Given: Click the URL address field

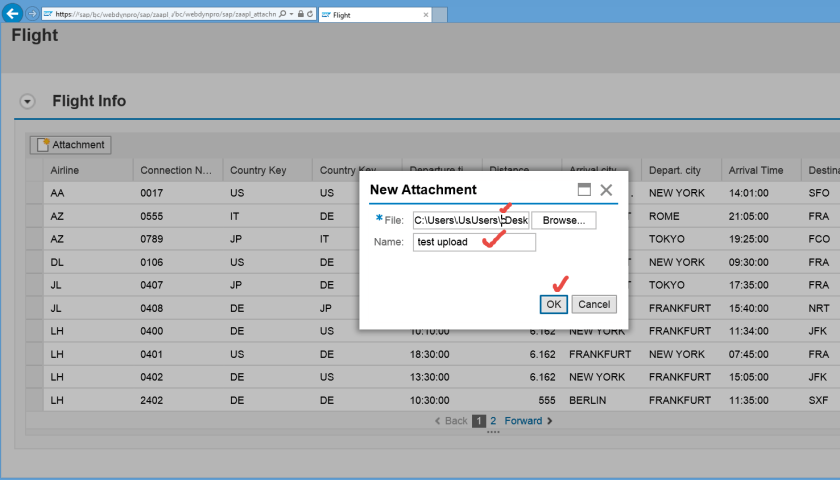Looking at the screenshot, I should pyautogui.click(x=165, y=14).
